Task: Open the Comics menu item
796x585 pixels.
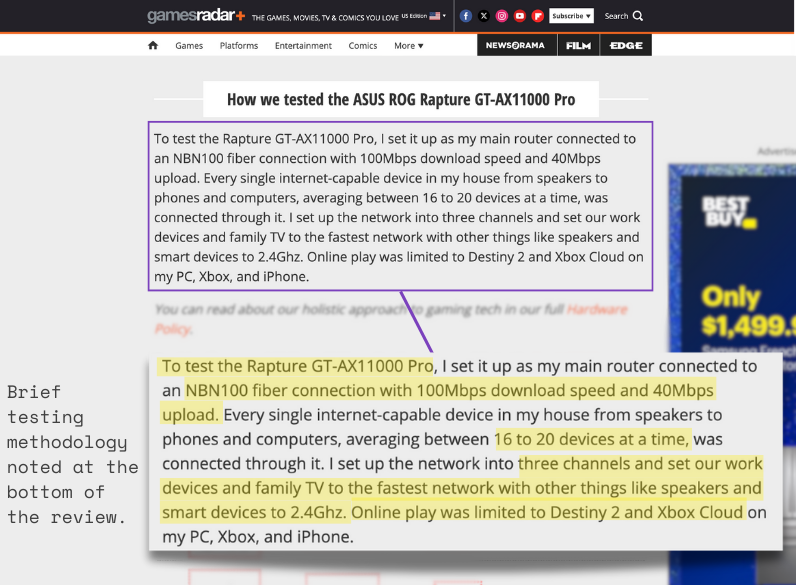Action: (x=362, y=46)
